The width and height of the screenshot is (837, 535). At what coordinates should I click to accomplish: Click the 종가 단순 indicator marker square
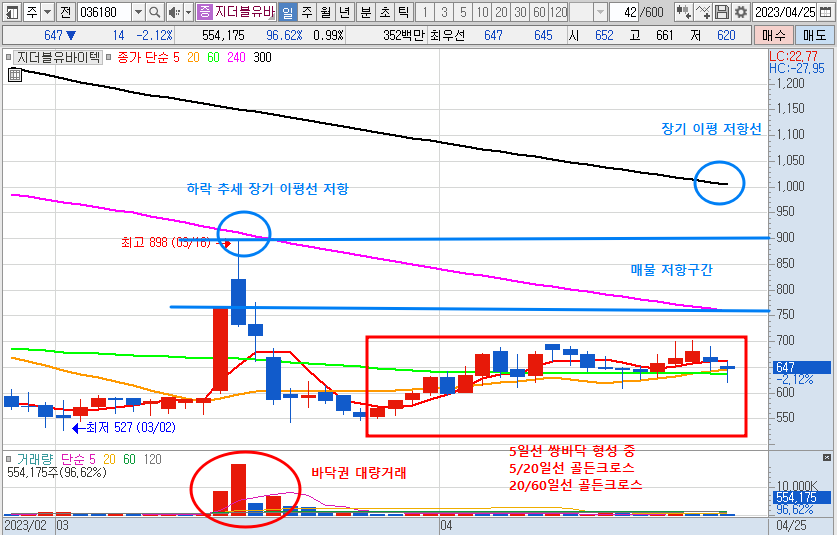[x=108, y=57]
